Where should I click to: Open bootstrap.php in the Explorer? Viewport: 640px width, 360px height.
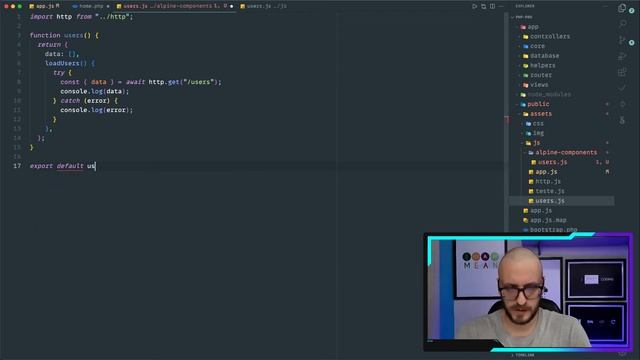(553, 230)
